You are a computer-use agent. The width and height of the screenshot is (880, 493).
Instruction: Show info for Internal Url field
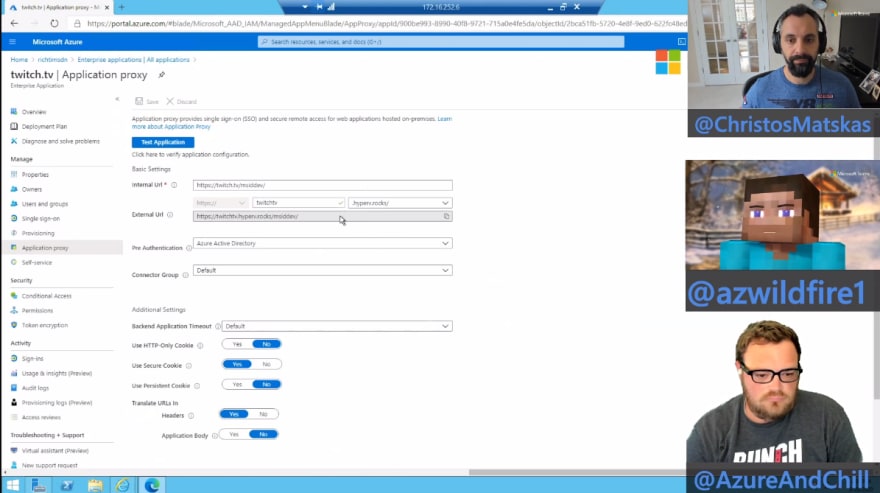[174, 185]
